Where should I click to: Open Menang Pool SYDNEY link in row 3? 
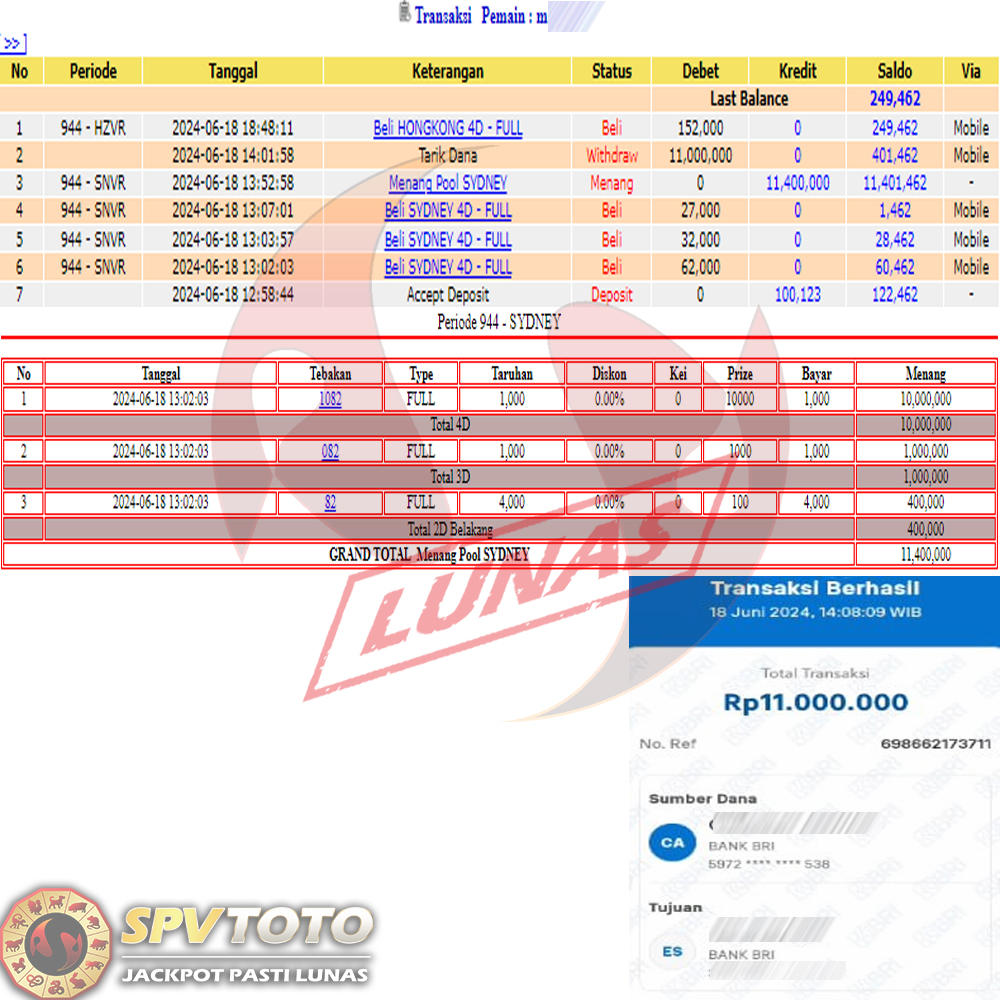click(x=448, y=183)
